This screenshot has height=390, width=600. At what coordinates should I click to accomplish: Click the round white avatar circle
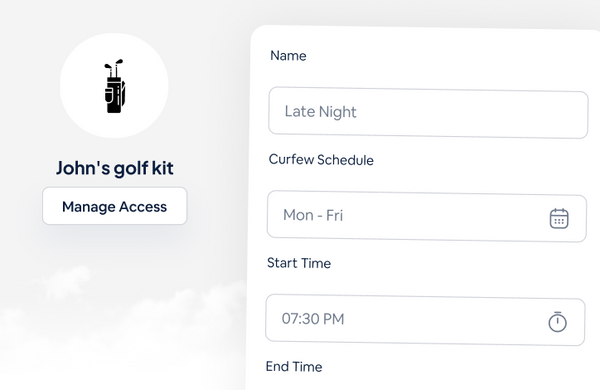coord(114,85)
